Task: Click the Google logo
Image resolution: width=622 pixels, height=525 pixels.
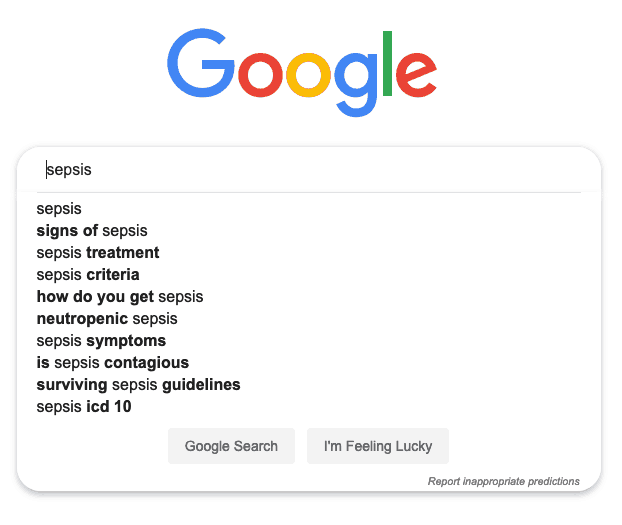Action: tap(302, 73)
